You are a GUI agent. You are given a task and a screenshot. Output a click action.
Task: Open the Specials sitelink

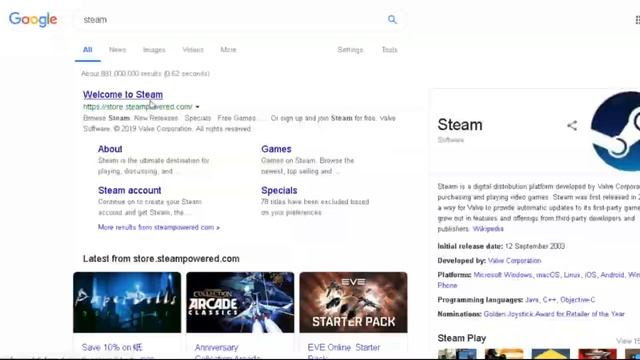pos(279,190)
